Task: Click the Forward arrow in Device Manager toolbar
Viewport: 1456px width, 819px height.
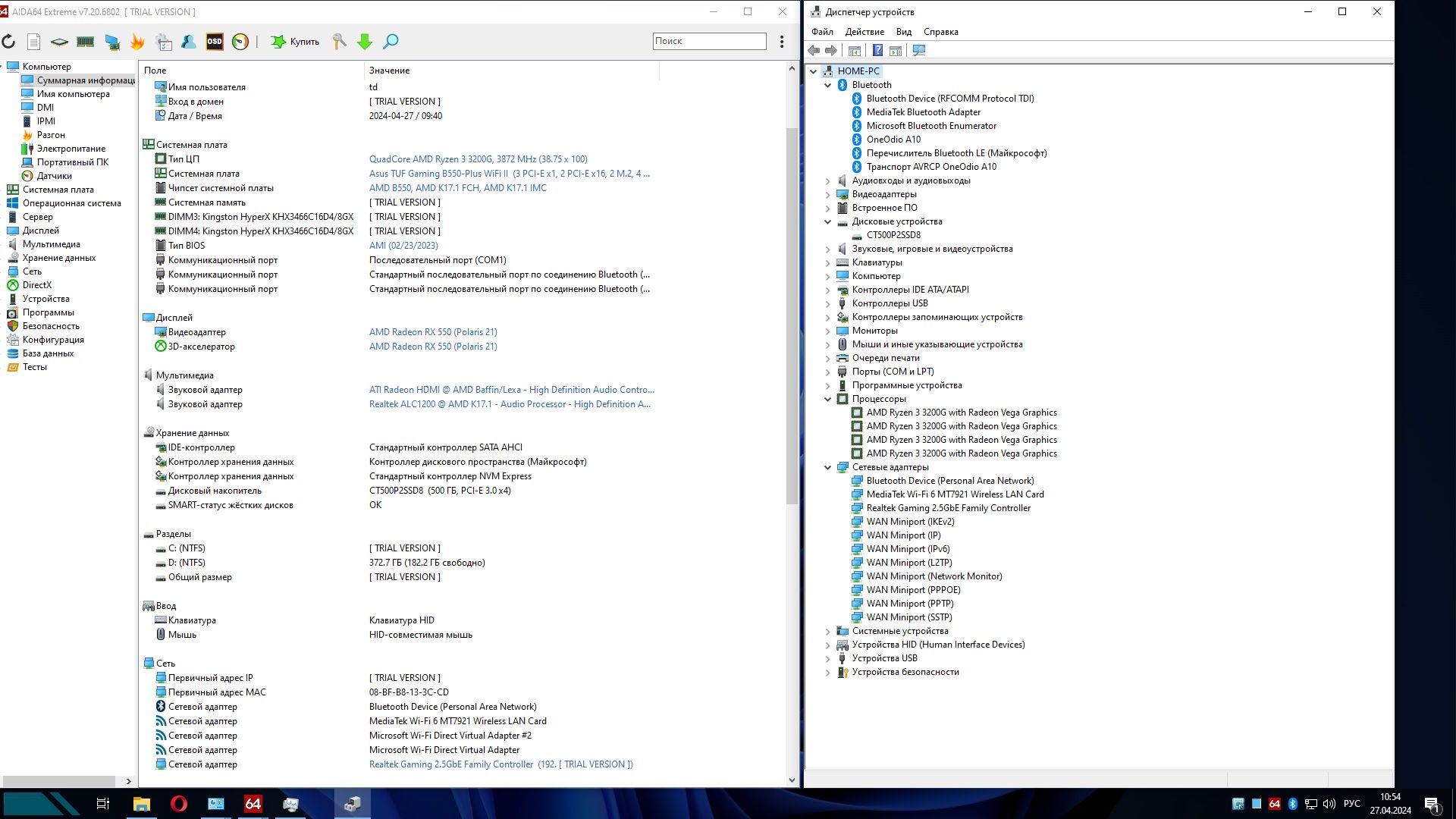Action: [831, 51]
